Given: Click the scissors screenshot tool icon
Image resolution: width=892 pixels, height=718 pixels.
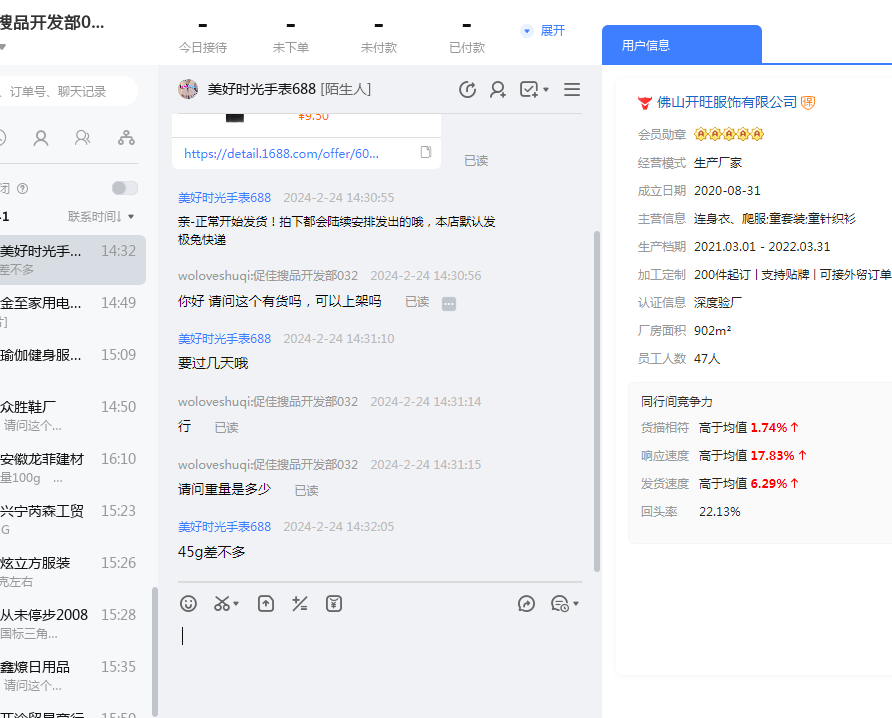Looking at the screenshot, I should pos(222,603).
